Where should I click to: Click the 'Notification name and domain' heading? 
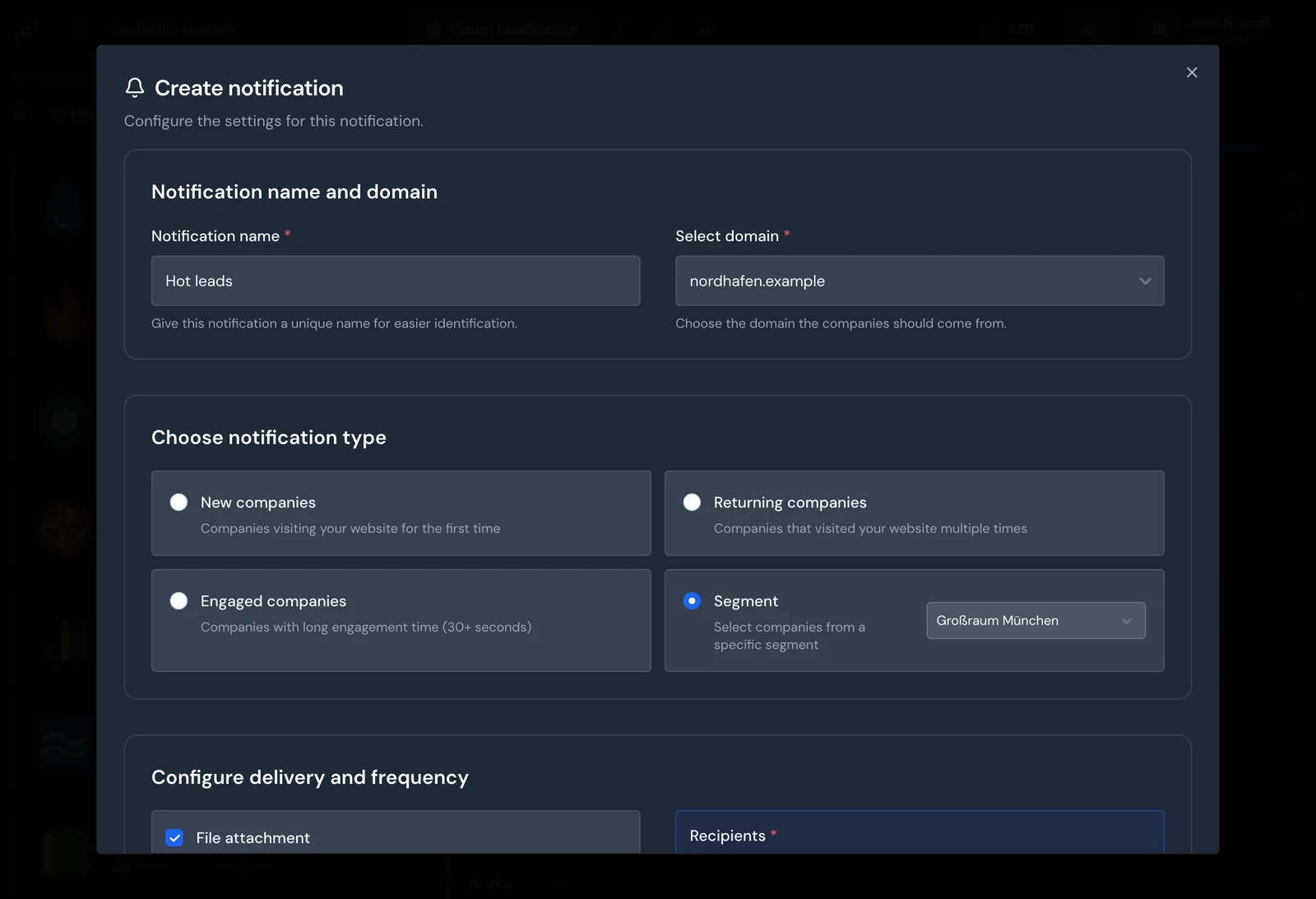pos(294,192)
